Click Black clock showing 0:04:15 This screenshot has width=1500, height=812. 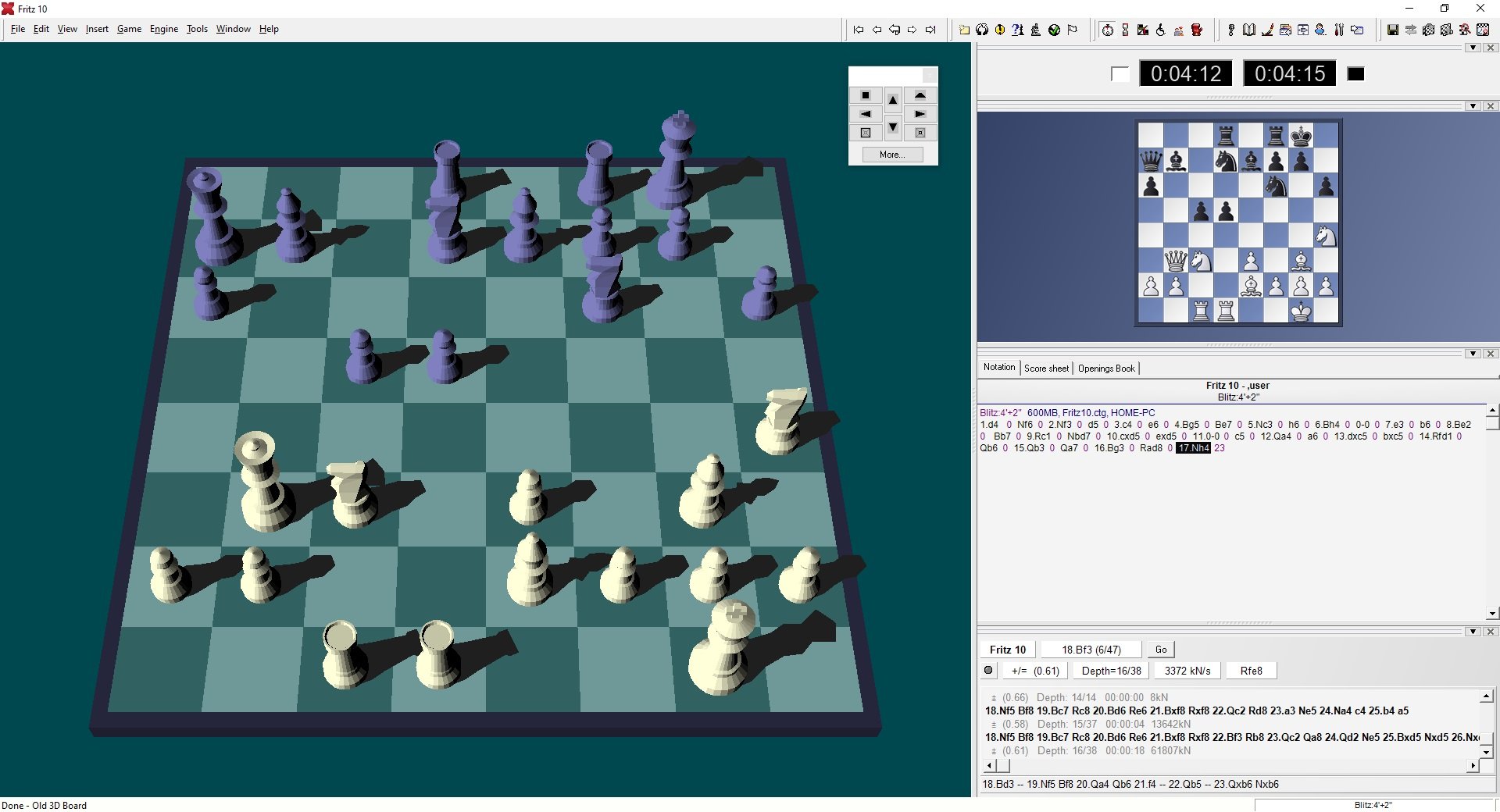[x=1290, y=73]
